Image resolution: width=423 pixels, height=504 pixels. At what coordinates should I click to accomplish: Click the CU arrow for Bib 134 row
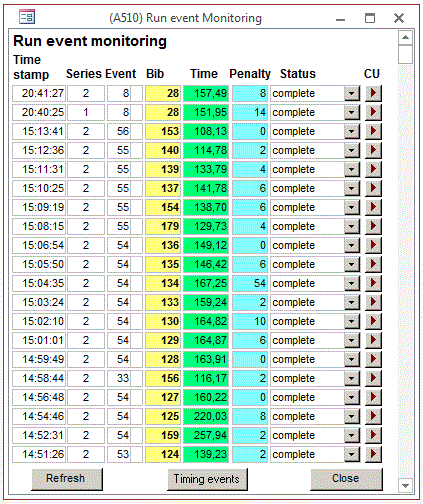click(373, 283)
